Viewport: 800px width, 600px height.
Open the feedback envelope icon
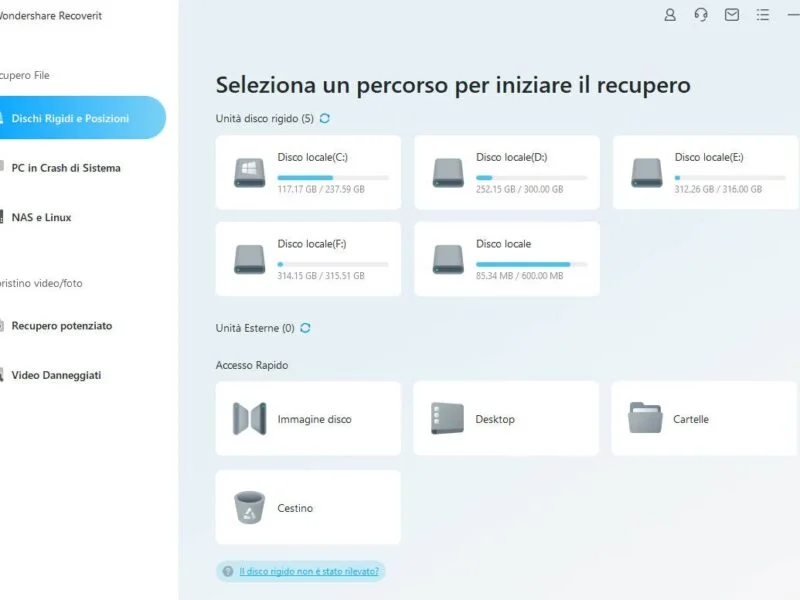[x=733, y=15]
